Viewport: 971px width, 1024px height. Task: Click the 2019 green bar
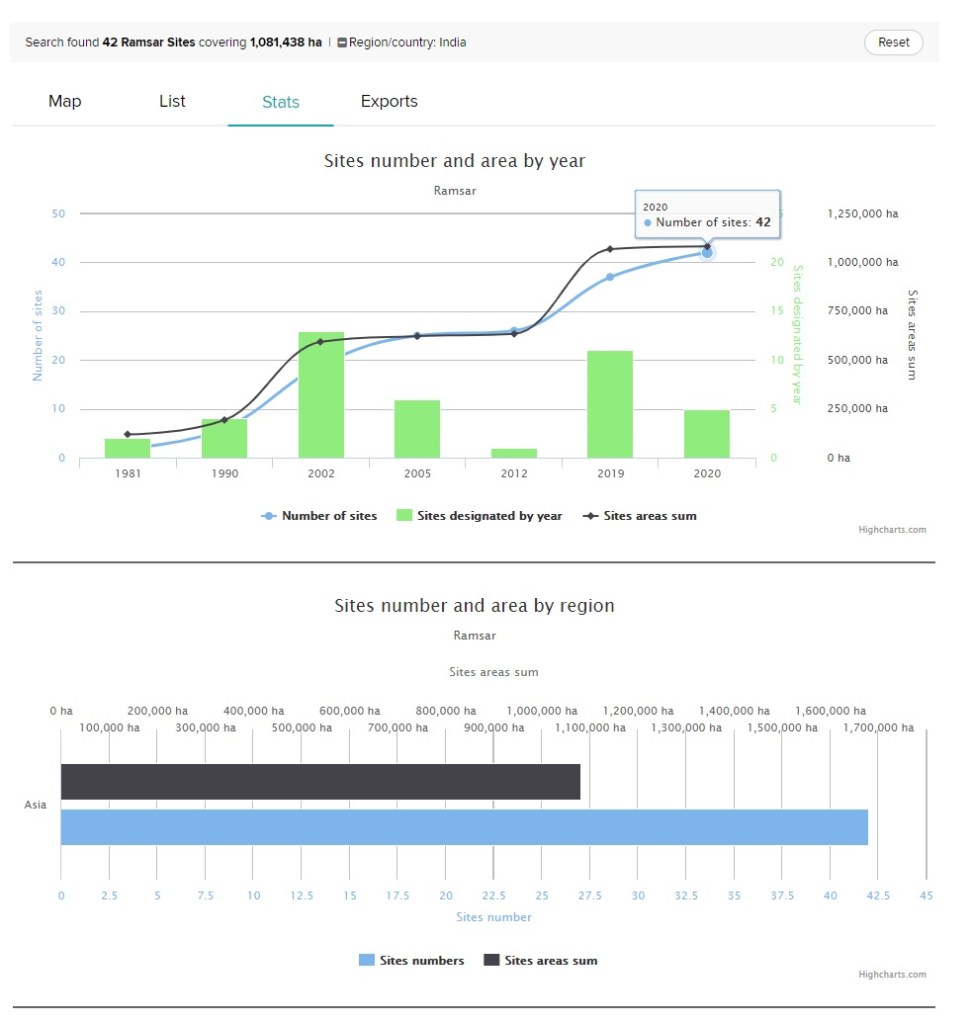(610, 404)
